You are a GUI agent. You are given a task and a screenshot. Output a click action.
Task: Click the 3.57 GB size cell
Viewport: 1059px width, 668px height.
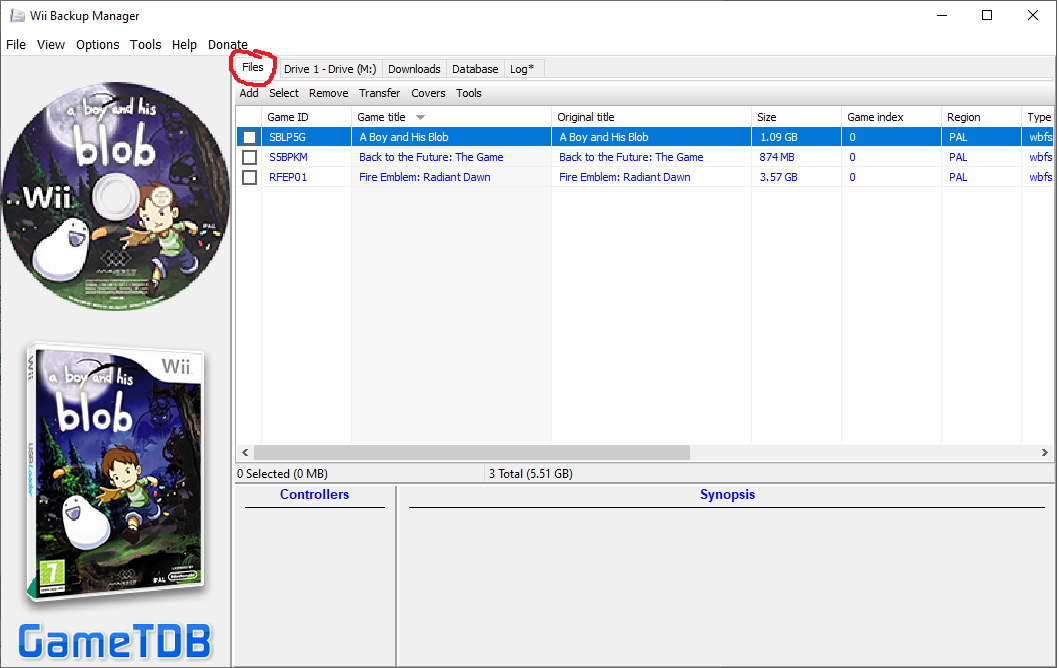point(778,178)
